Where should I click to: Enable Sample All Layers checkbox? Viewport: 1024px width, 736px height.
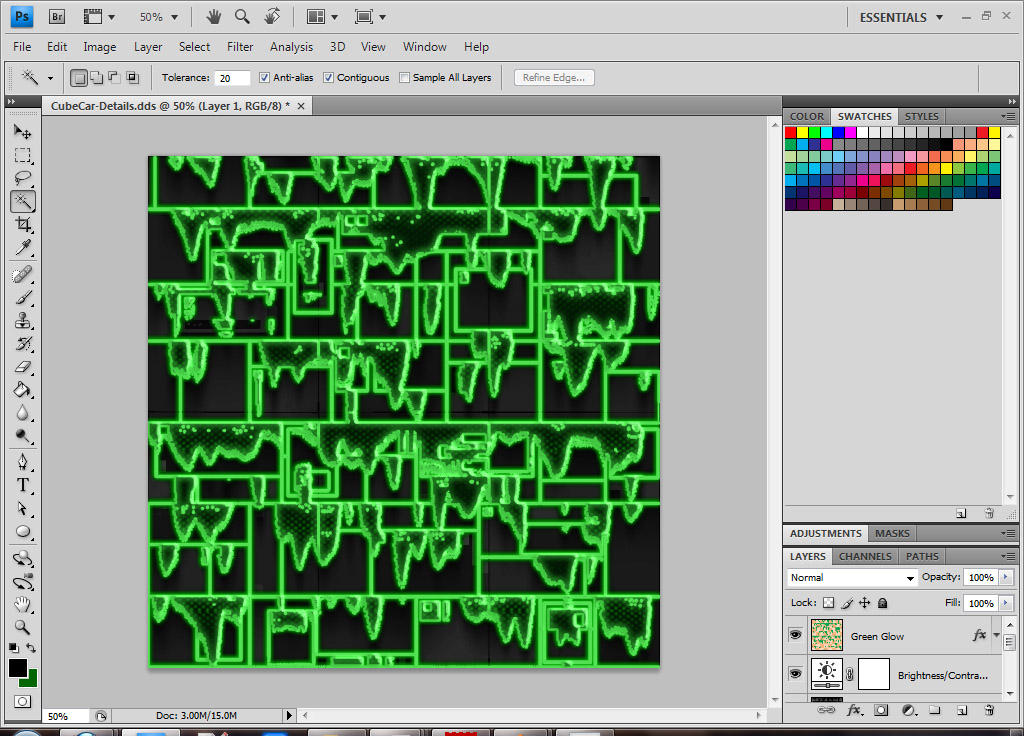pos(404,78)
